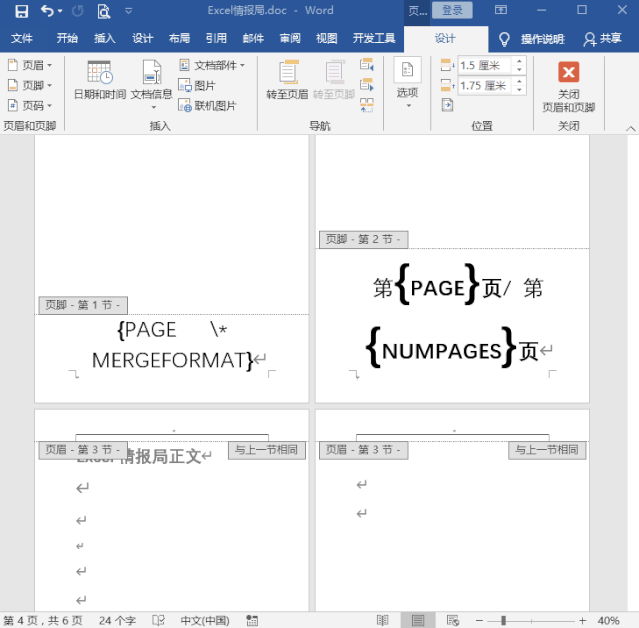Increase header distance with up spinner
This screenshot has height=628, width=639.
pyautogui.click(x=519, y=61)
